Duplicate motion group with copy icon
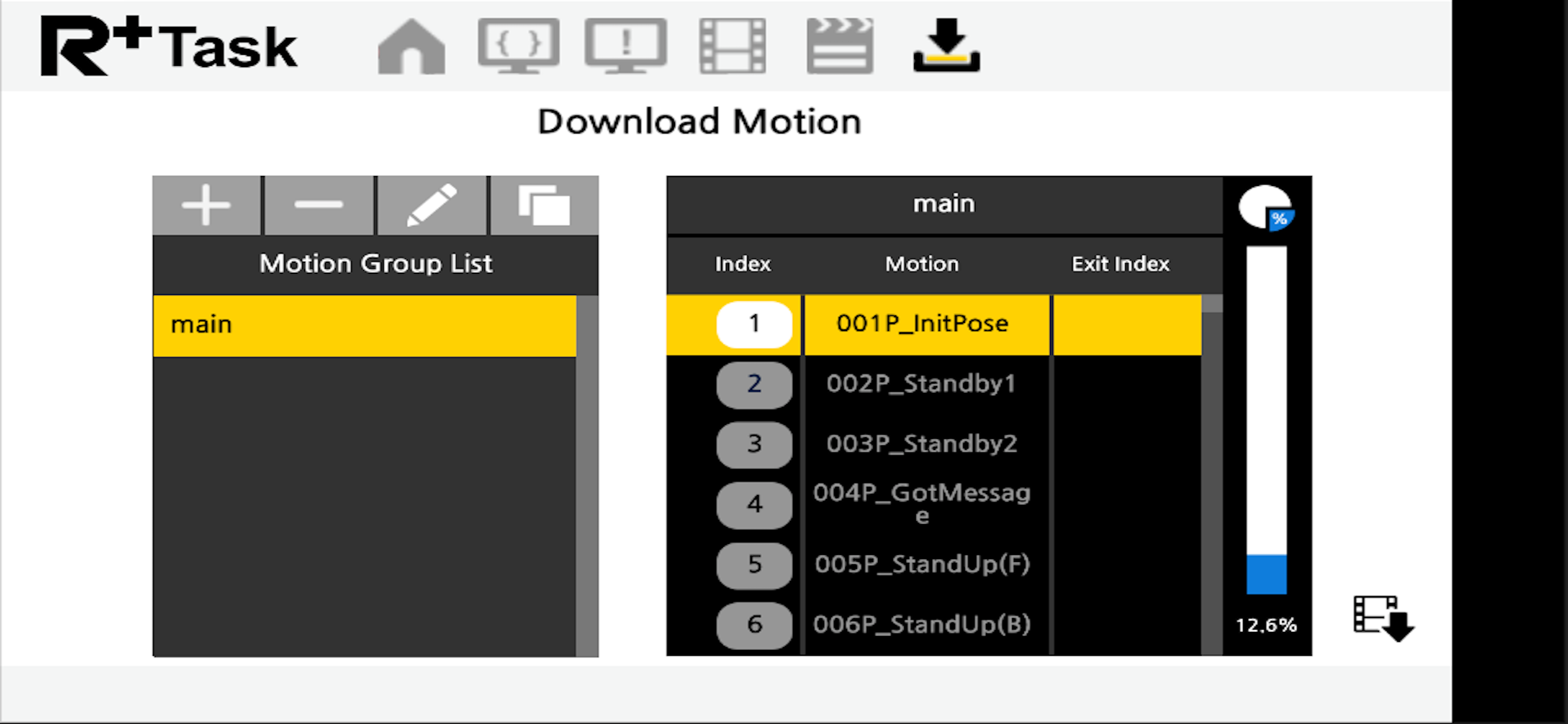The height and width of the screenshot is (724, 1568). pos(544,205)
